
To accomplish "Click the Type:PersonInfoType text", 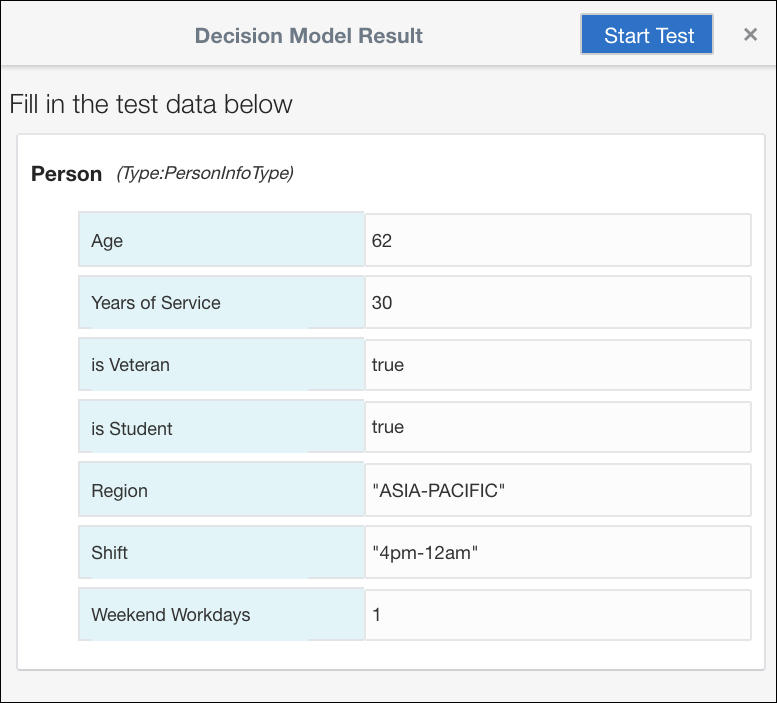I will click(x=205, y=173).
